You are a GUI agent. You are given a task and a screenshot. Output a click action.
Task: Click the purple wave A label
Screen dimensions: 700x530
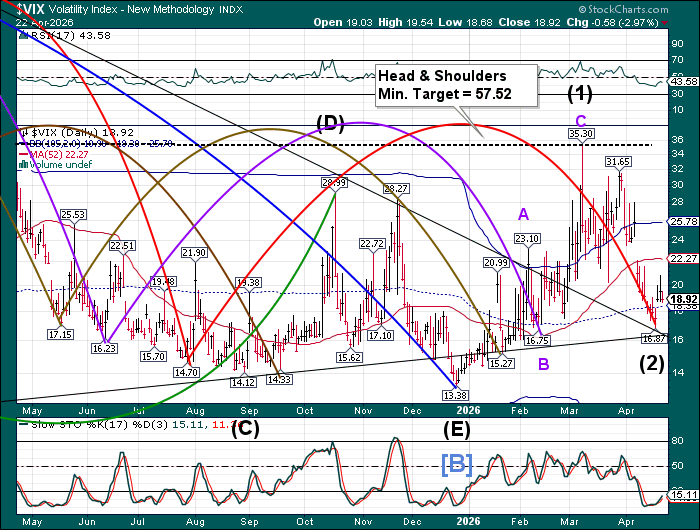523,213
